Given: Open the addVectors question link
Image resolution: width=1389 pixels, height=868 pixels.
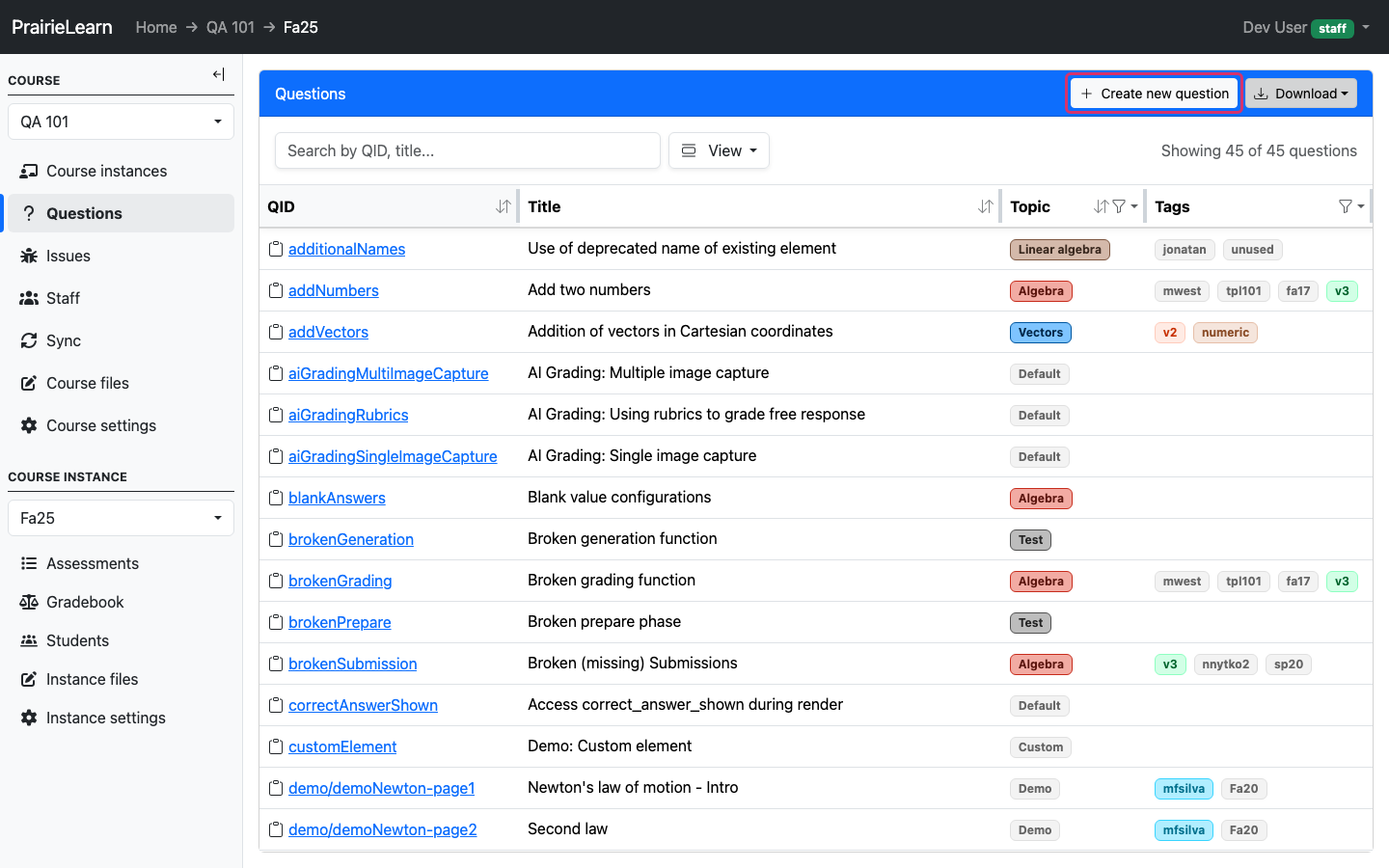Looking at the screenshot, I should [328, 332].
